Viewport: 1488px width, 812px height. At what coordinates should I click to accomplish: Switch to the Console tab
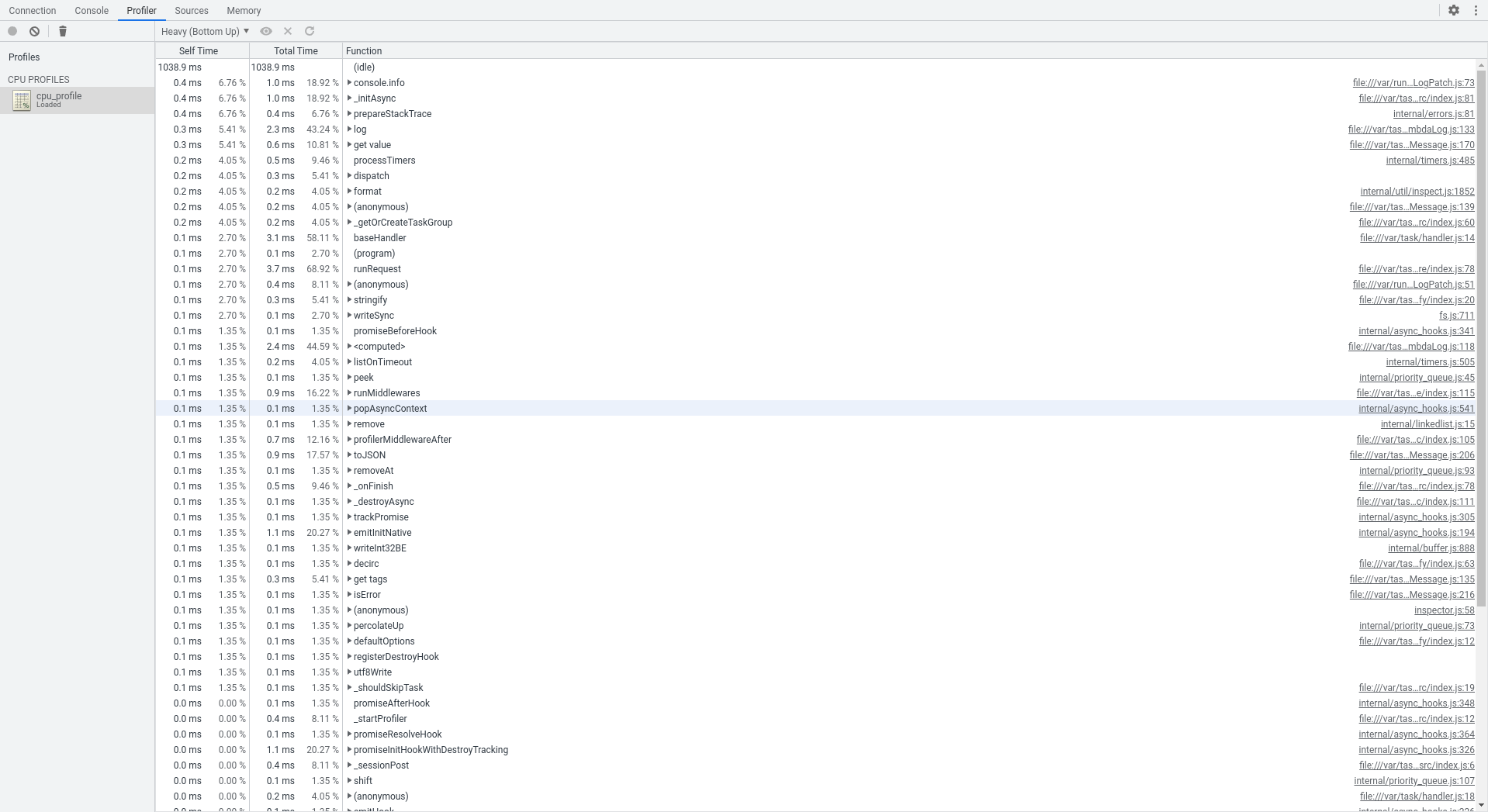pyautogui.click(x=92, y=10)
